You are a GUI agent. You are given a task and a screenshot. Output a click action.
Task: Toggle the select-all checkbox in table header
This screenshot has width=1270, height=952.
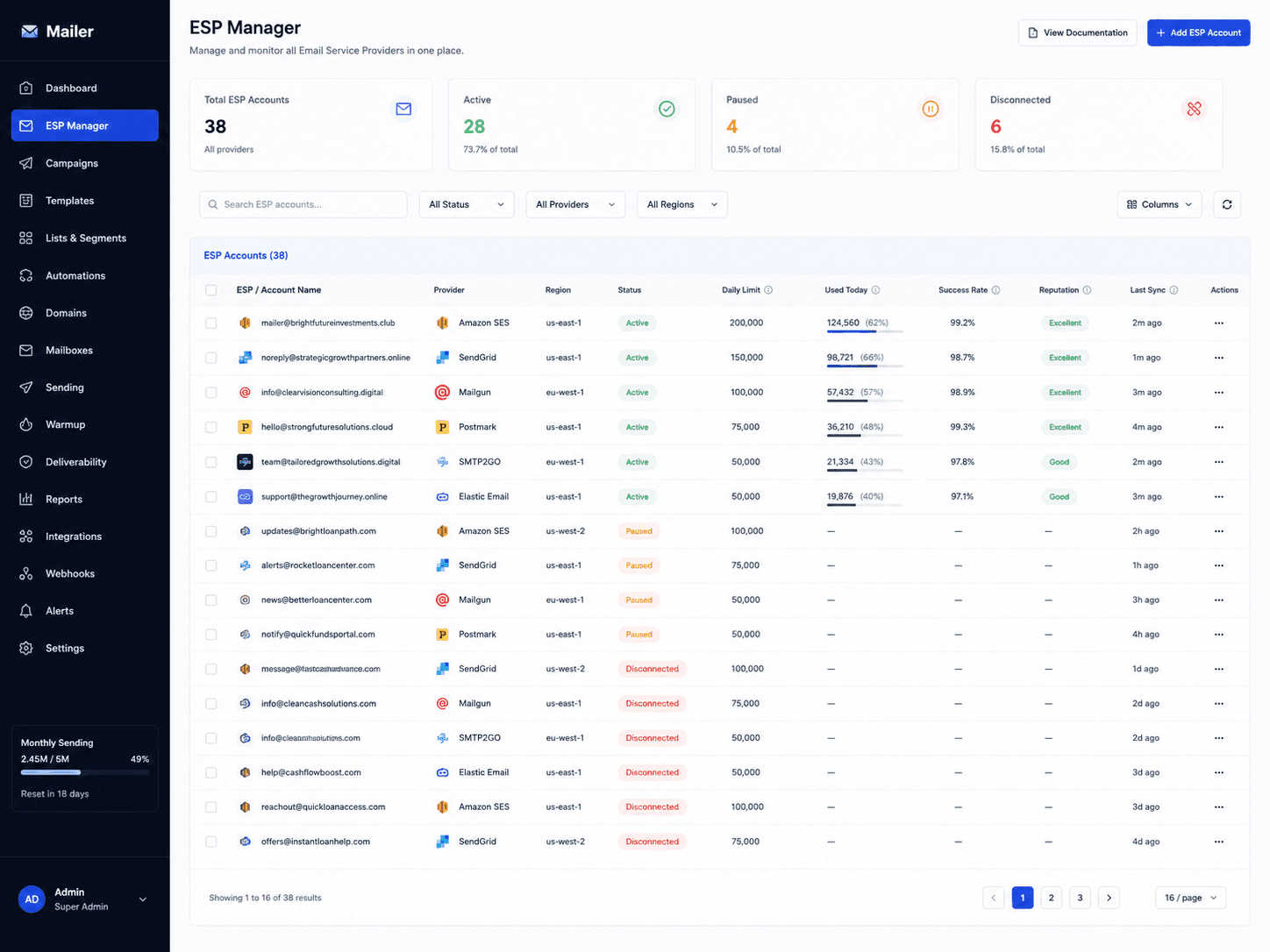click(x=210, y=290)
